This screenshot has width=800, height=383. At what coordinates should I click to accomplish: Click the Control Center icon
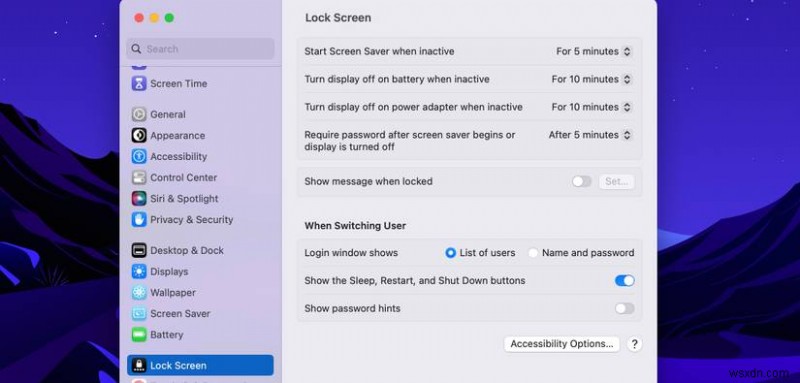[139, 177]
